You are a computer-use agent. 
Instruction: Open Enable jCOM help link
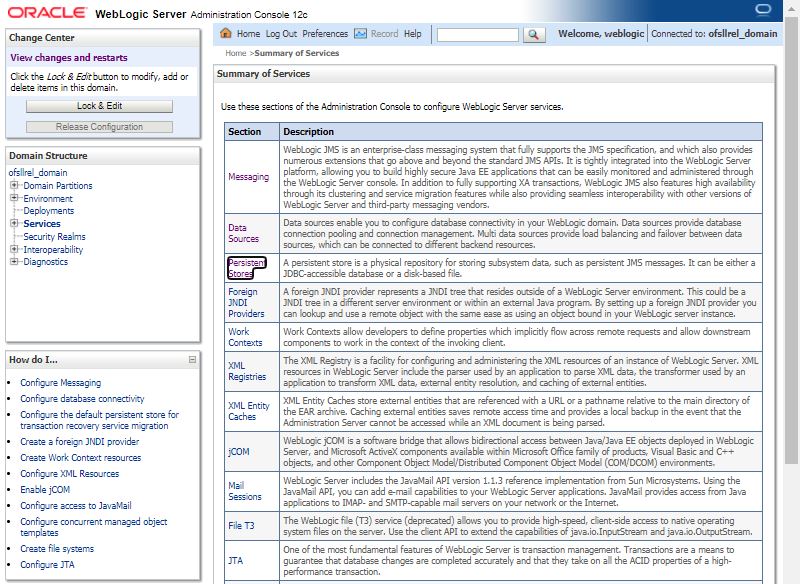45,489
